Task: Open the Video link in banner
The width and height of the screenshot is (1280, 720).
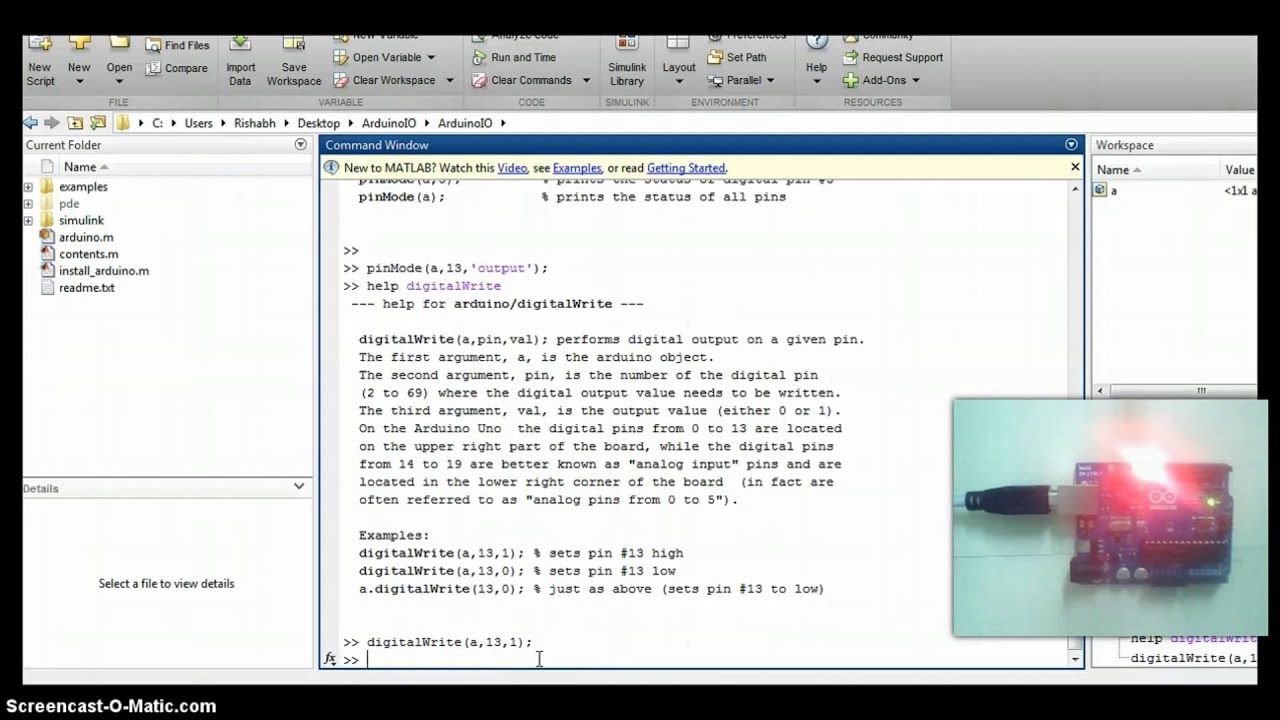Action: tap(512, 168)
